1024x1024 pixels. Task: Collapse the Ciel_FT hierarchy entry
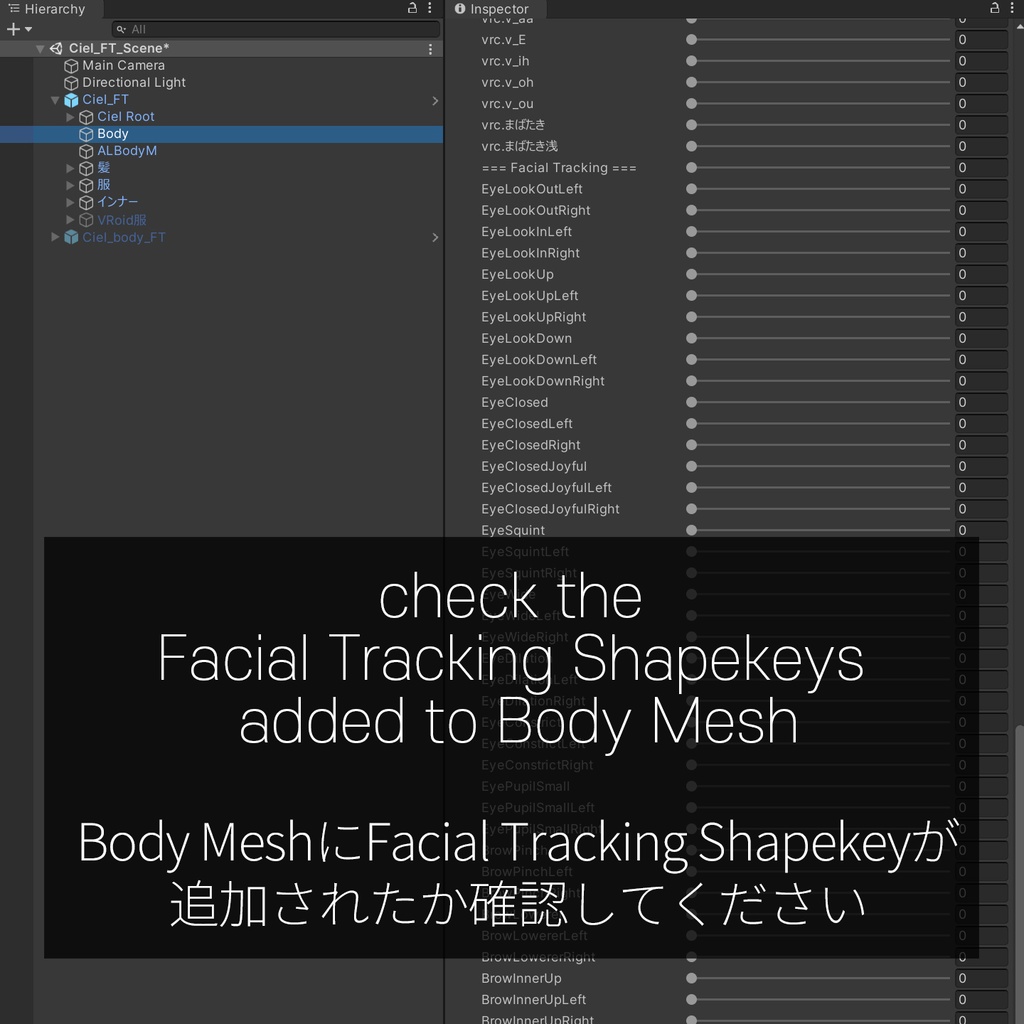(x=55, y=99)
